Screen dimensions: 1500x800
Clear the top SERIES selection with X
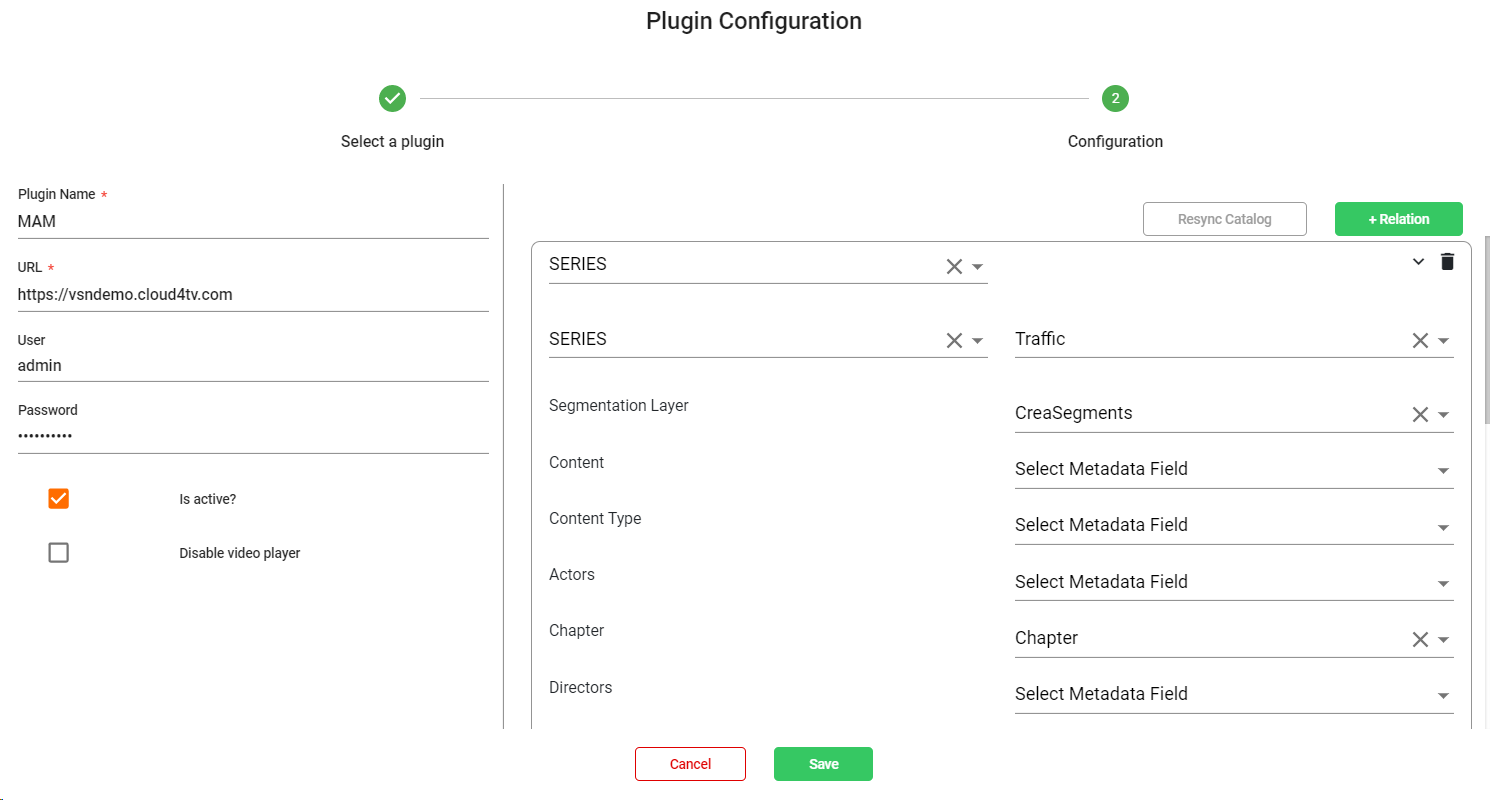point(953,267)
